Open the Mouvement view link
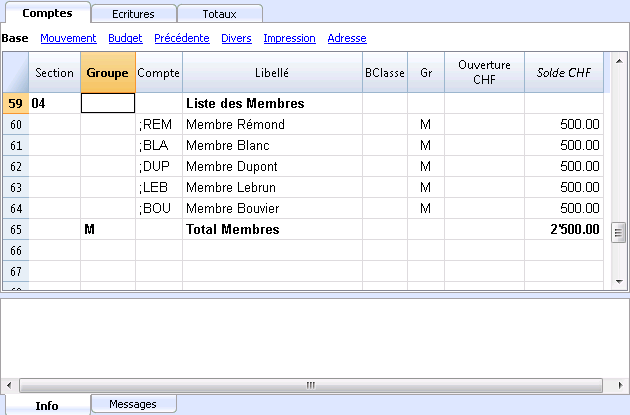The width and height of the screenshot is (630, 415). pos(68,38)
